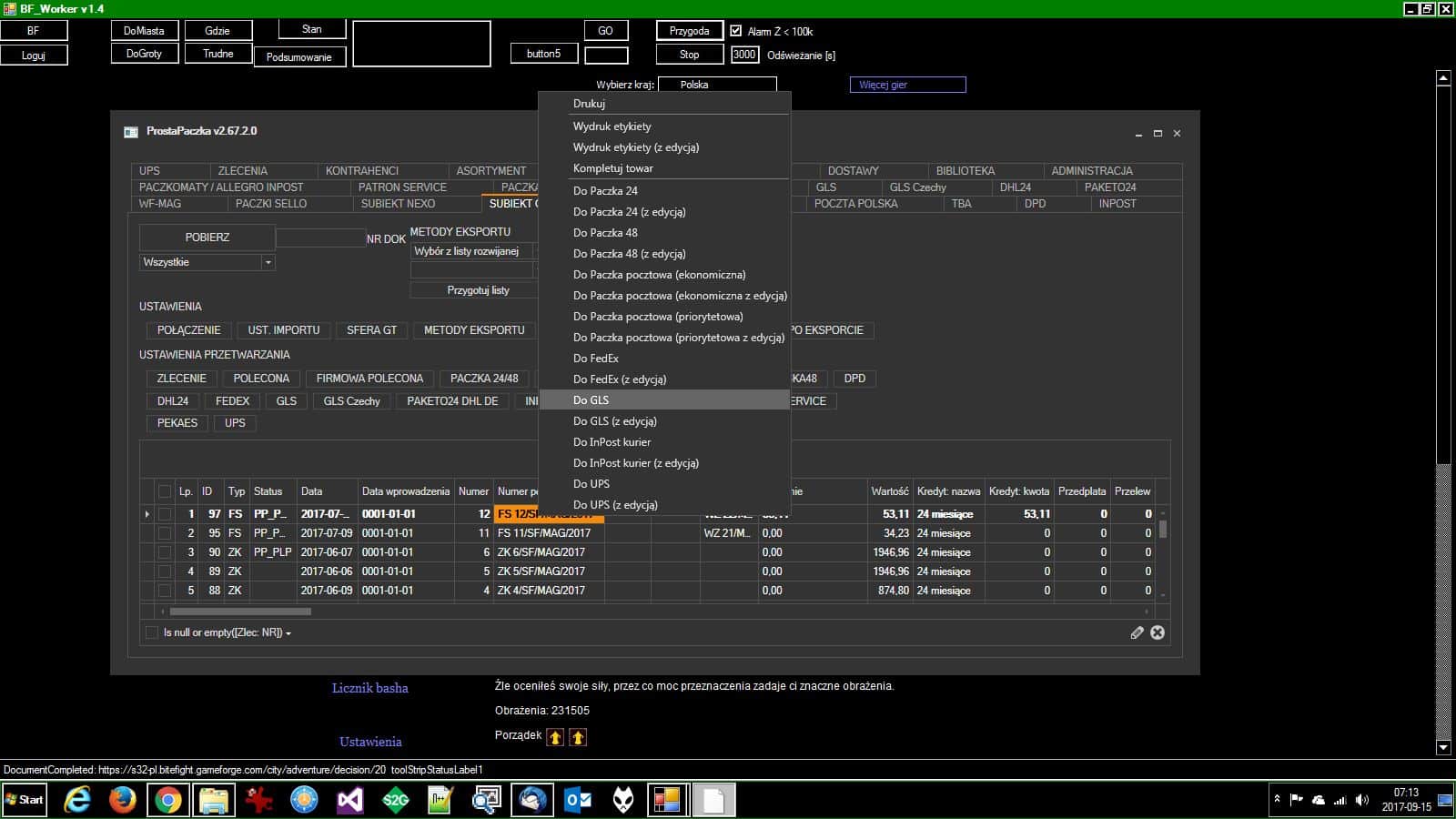
Task: Launch Notepad++ from the taskbar
Action: [x=440, y=800]
